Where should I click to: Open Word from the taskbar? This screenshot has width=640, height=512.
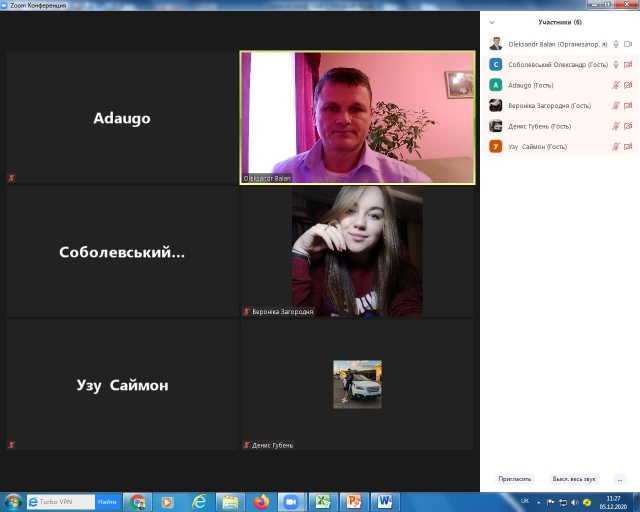tap(384, 502)
